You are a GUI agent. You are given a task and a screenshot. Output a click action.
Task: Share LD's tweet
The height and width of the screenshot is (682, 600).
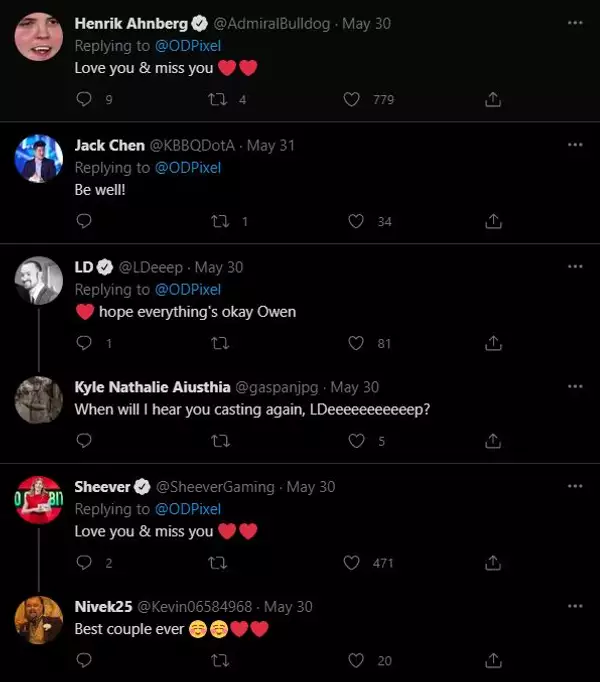(492, 343)
